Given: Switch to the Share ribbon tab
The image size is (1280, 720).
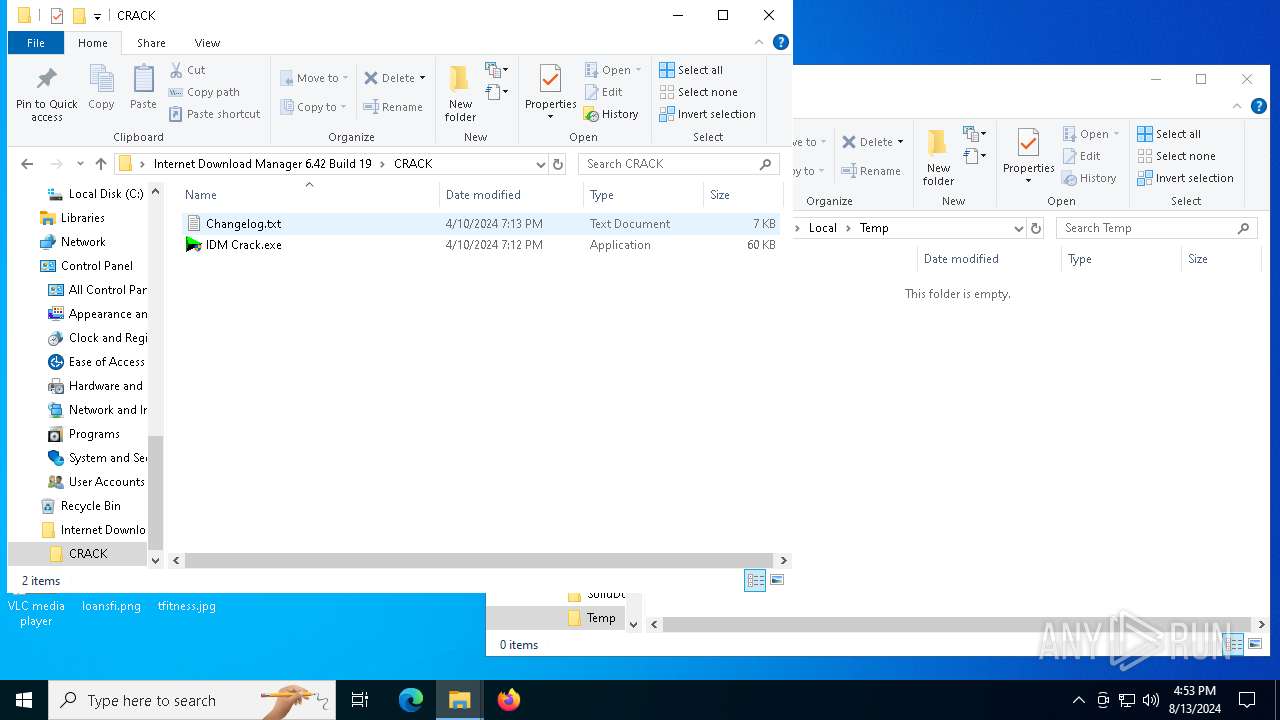Looking at the screenshot, I should (x=151, y=43).
